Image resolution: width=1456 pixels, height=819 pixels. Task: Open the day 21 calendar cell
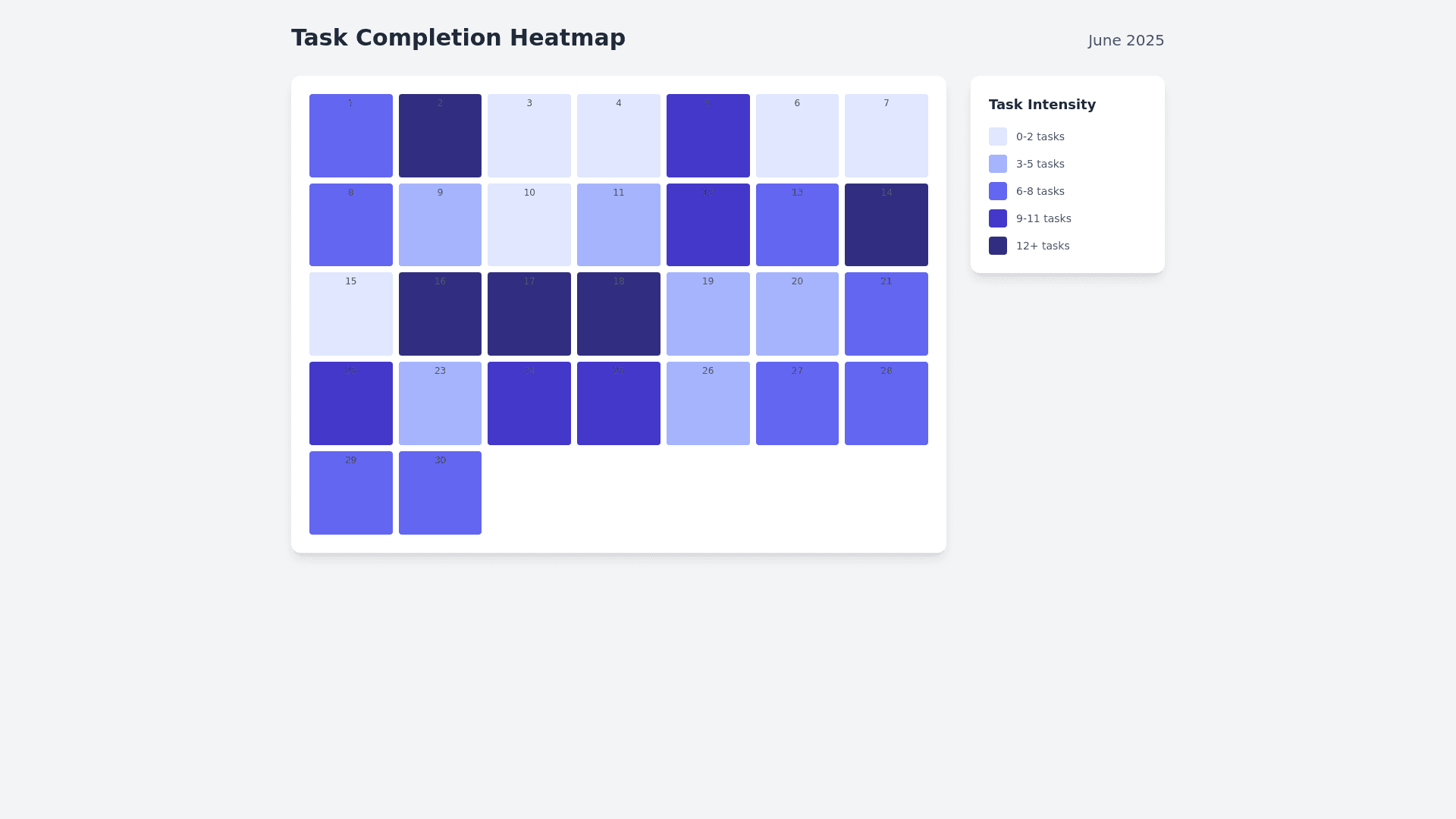click(886, 314)
